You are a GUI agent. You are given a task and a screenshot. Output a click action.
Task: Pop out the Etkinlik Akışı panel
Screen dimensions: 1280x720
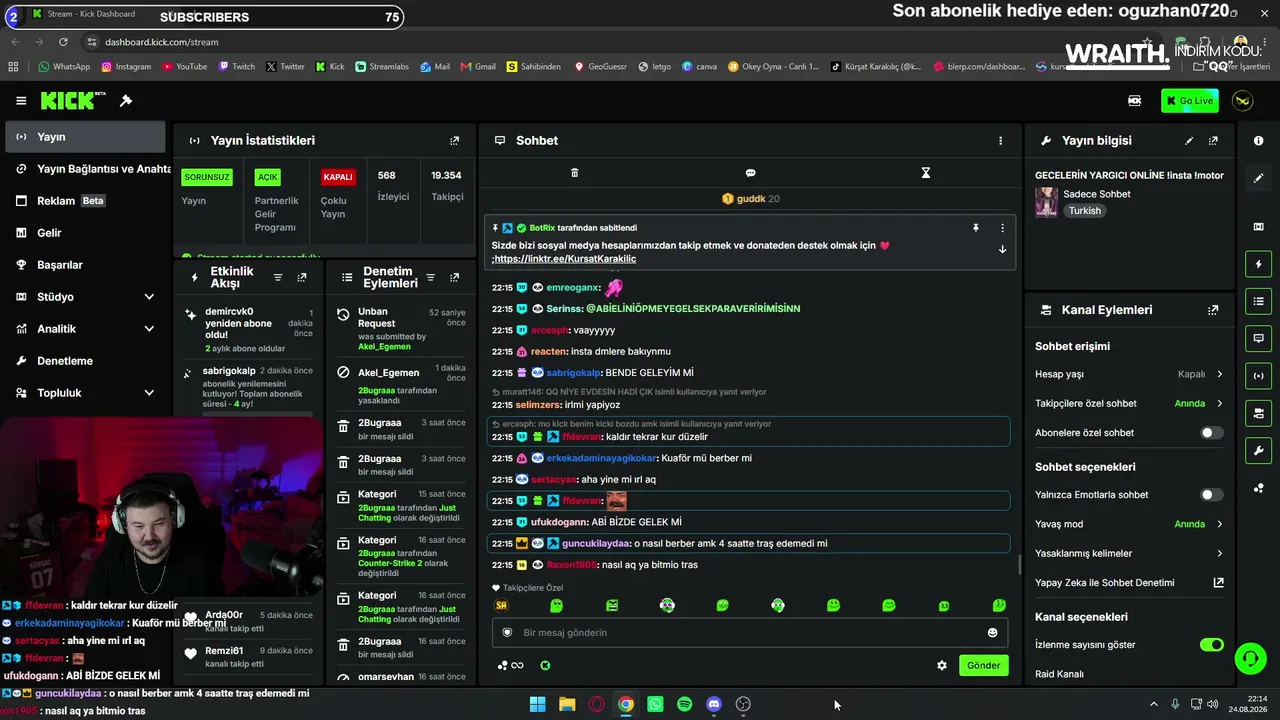coord(302,277)
